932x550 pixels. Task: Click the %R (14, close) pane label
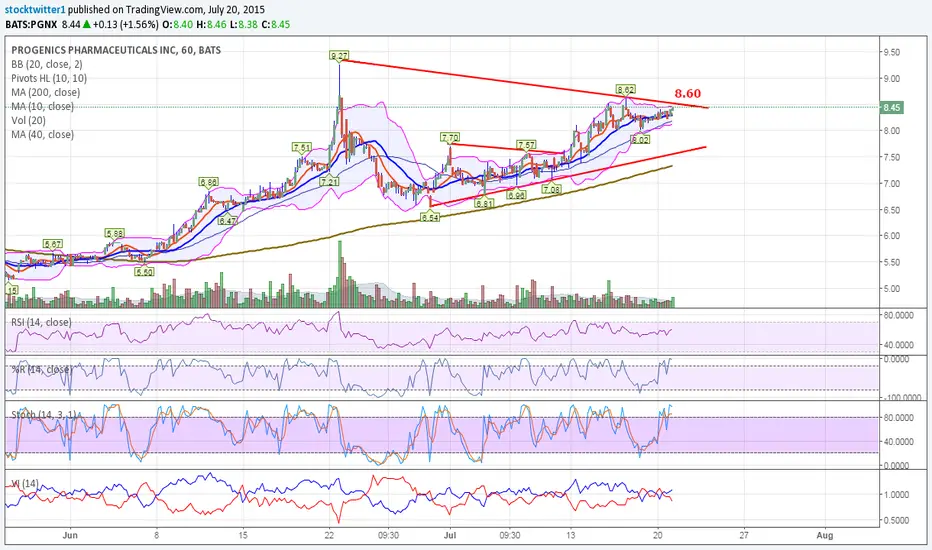click(x=42, y=369)
